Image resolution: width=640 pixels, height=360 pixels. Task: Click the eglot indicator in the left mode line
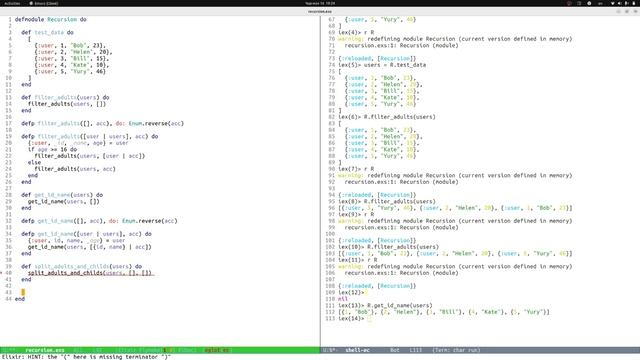tap(217, 350)
